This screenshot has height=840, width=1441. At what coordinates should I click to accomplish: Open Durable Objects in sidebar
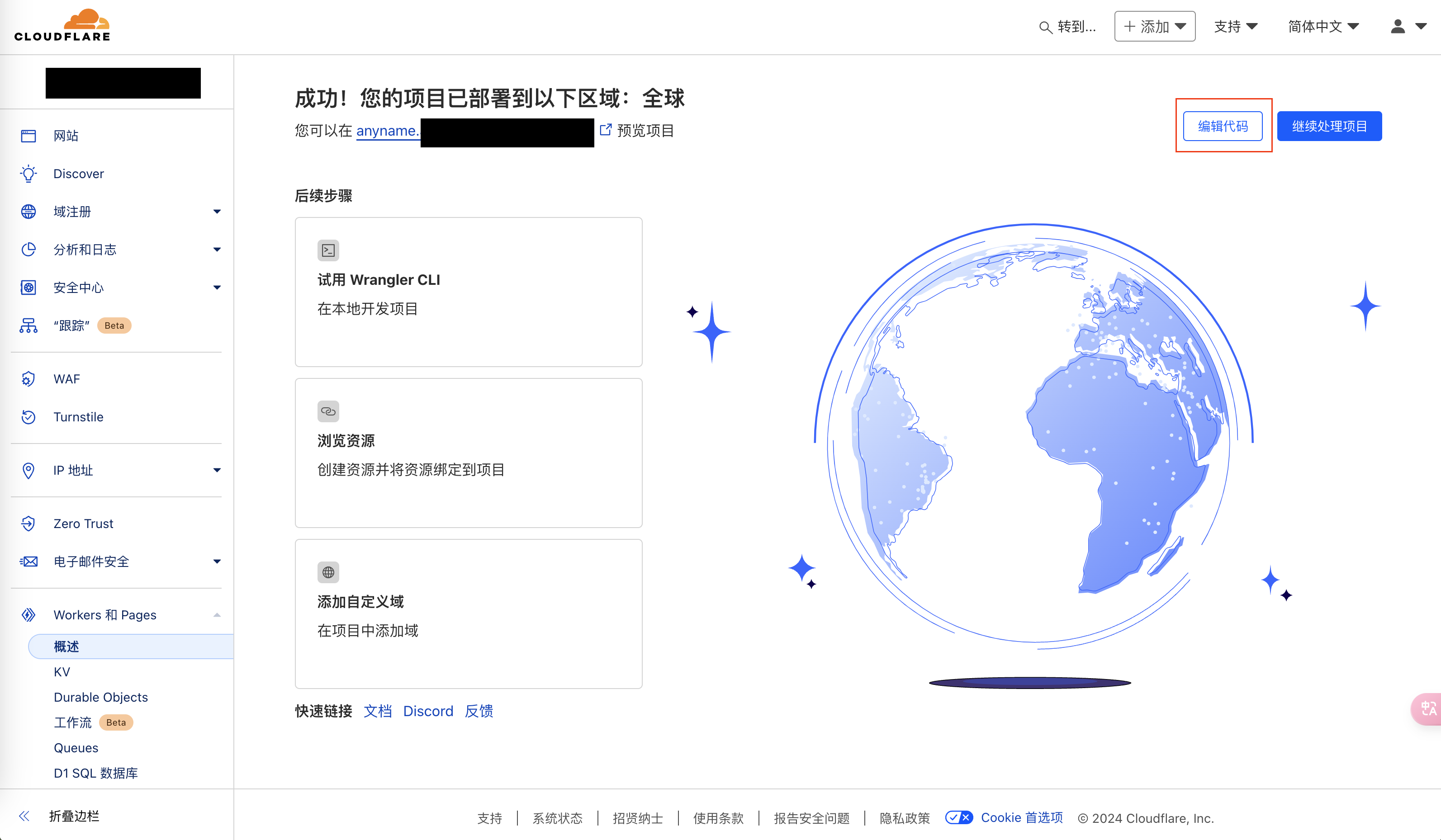click(x=101, y=697)
